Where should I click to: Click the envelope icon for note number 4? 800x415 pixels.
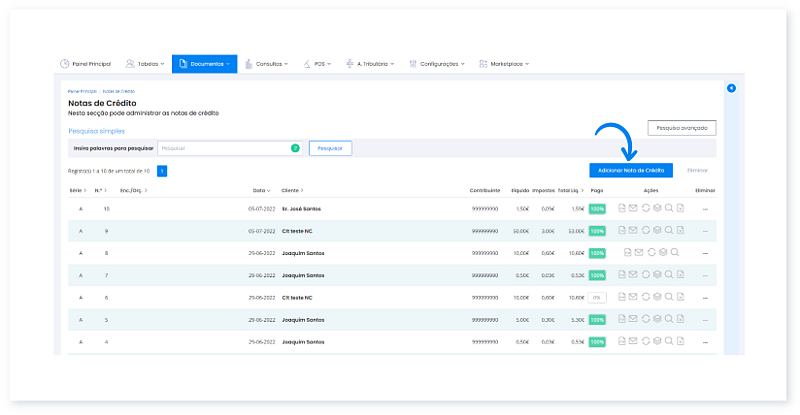point(633,341)
